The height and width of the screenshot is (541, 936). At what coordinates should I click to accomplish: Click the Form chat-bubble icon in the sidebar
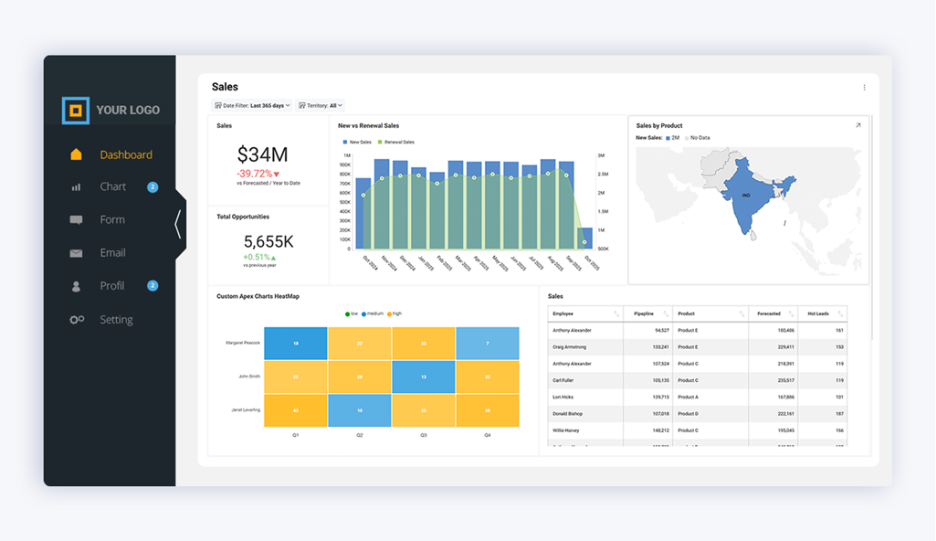pyautogui.click(x=76, y=220)
